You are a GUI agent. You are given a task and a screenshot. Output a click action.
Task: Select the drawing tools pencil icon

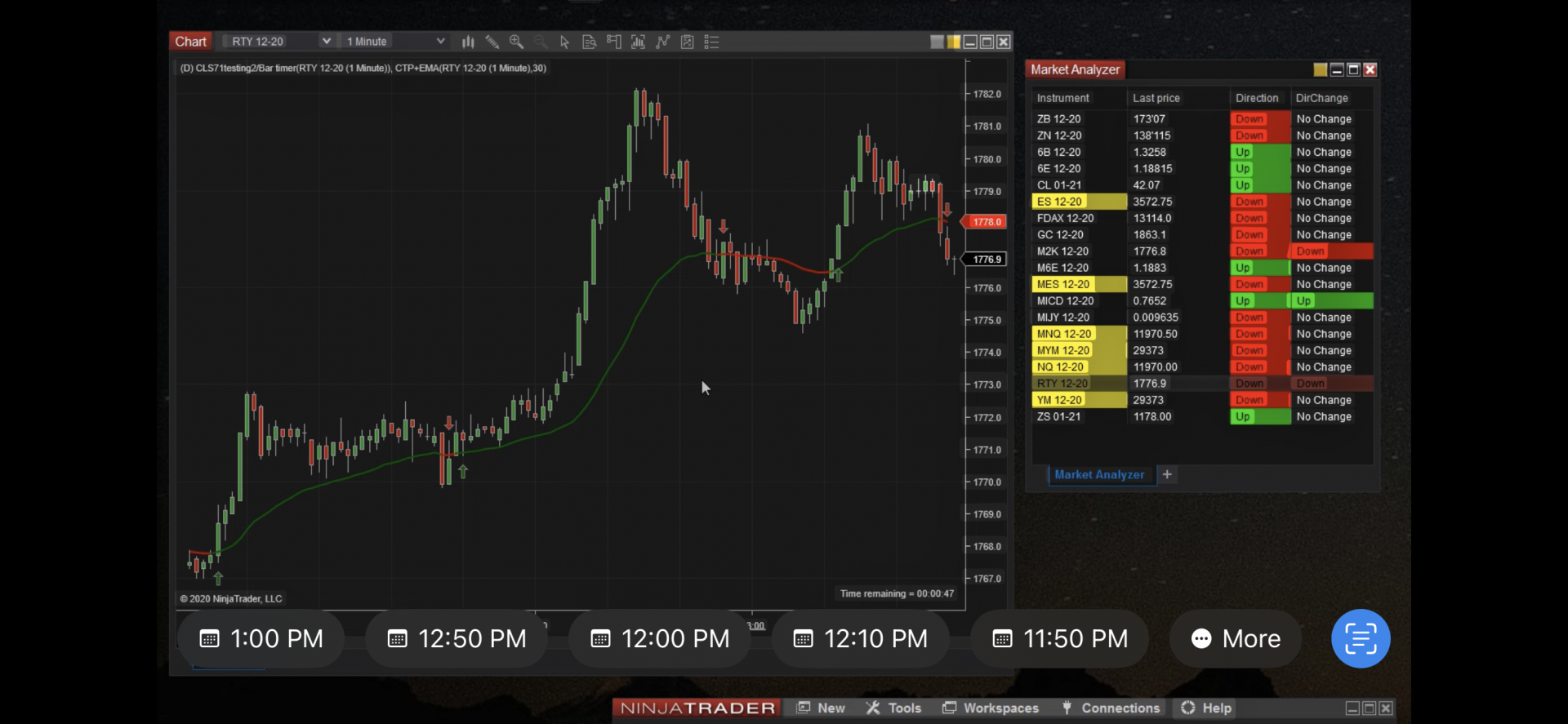492,42
